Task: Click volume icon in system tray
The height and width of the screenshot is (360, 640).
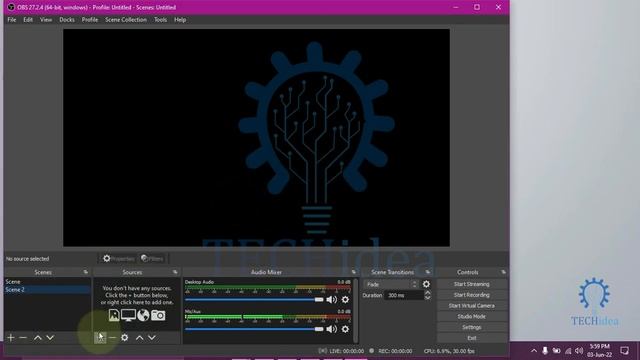Action: (579, 351)
